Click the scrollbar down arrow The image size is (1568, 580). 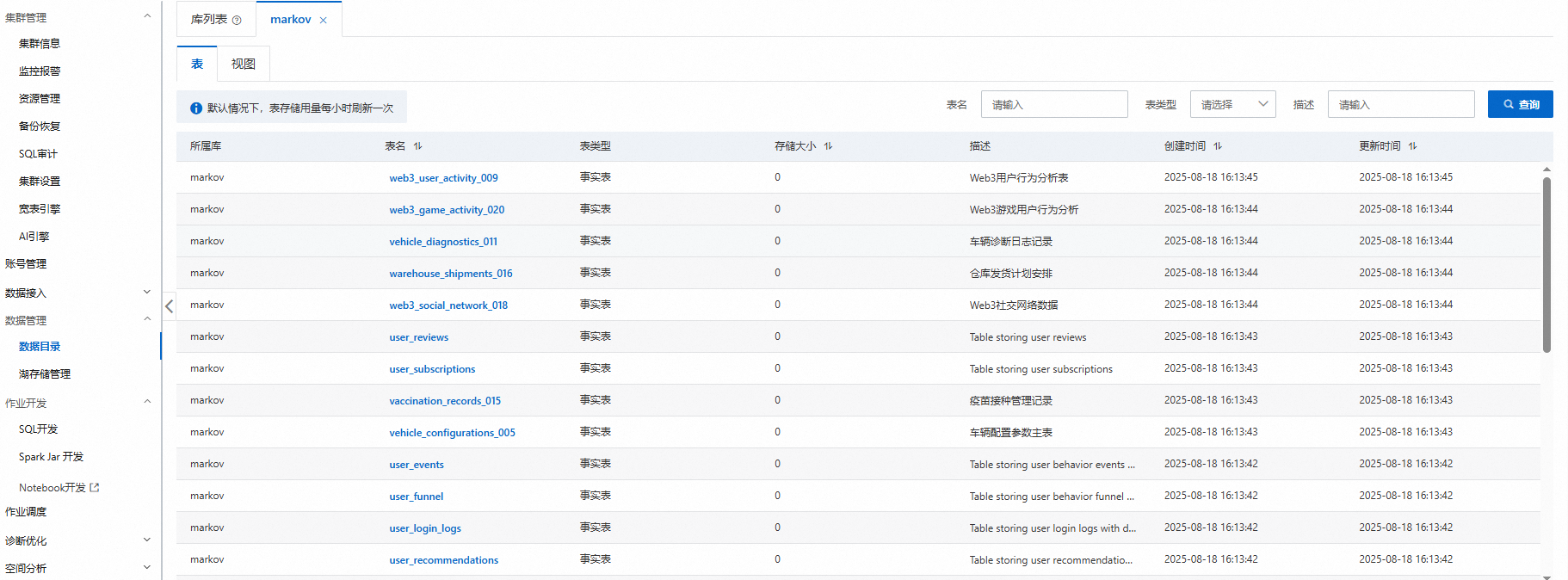click(x=1546, y=577)
